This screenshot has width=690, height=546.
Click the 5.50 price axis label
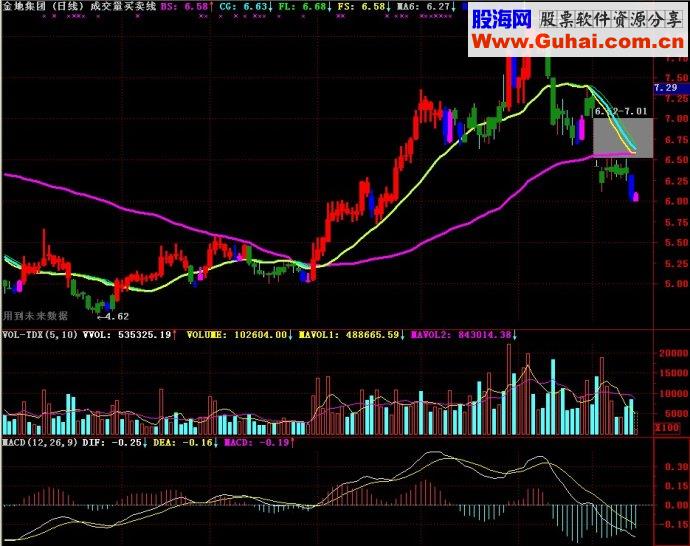pos(677,243)
